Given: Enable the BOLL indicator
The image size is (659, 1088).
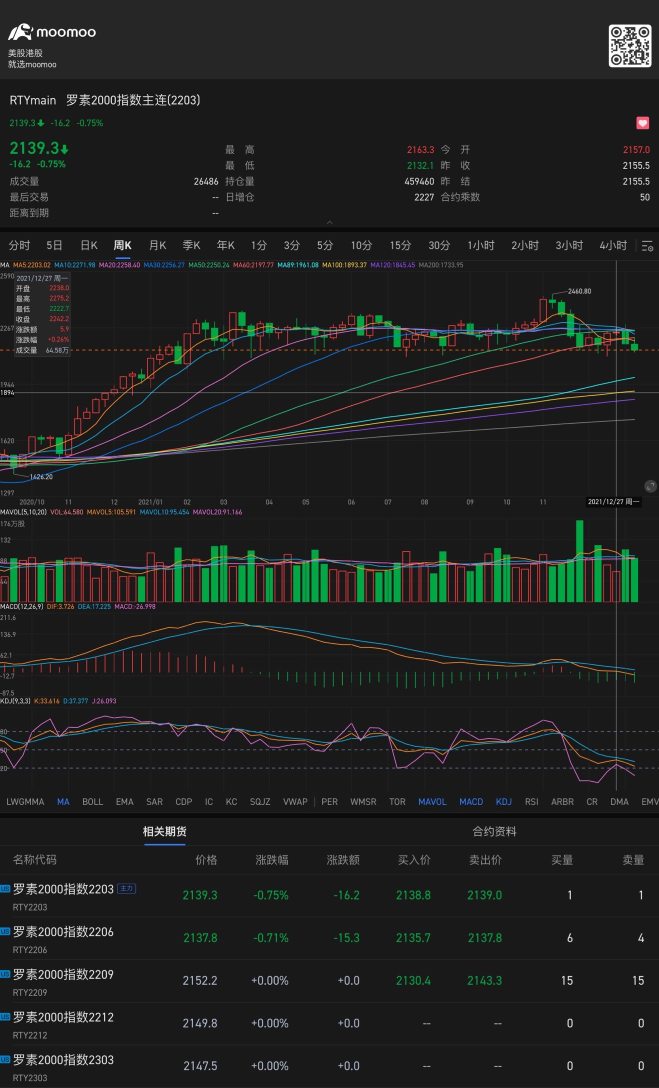Looking at the screenshot, I should [x=92, y=801].
